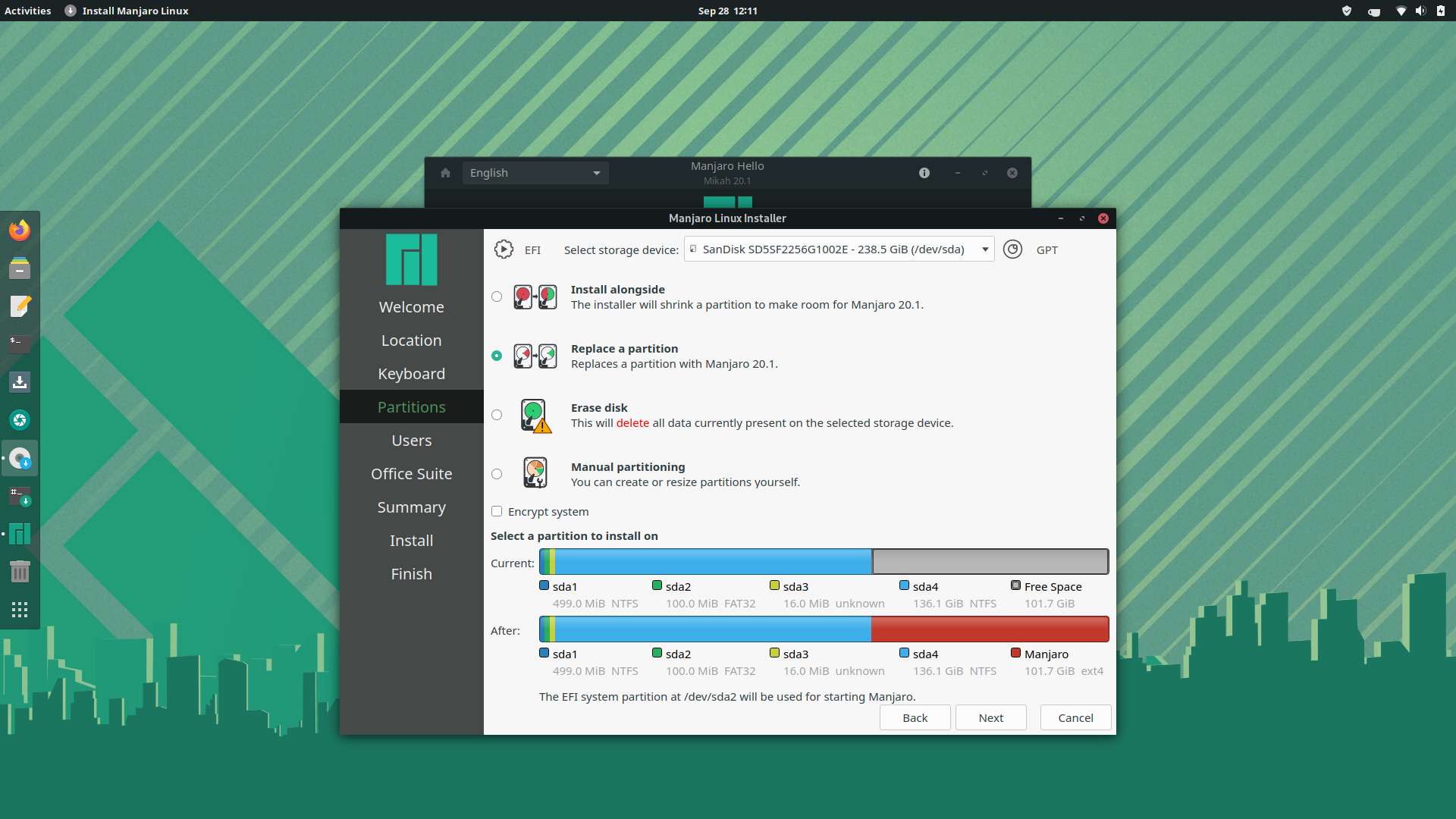
Task: Open the terminal-with-download-arrow dock icon
Action: click(x=20, y=496)
